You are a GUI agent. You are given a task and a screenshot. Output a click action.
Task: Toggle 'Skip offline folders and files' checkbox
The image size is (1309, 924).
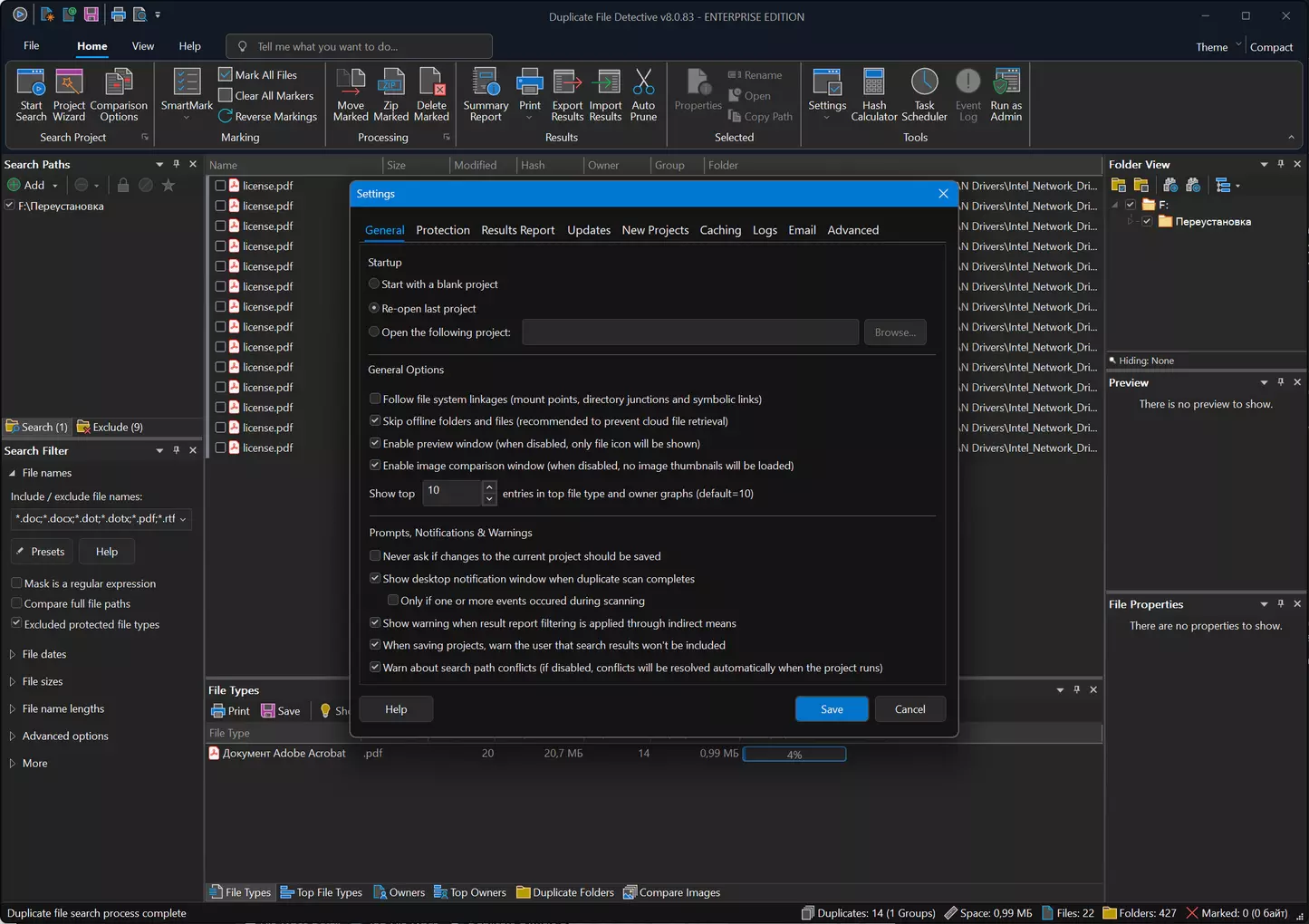[375, 421]
